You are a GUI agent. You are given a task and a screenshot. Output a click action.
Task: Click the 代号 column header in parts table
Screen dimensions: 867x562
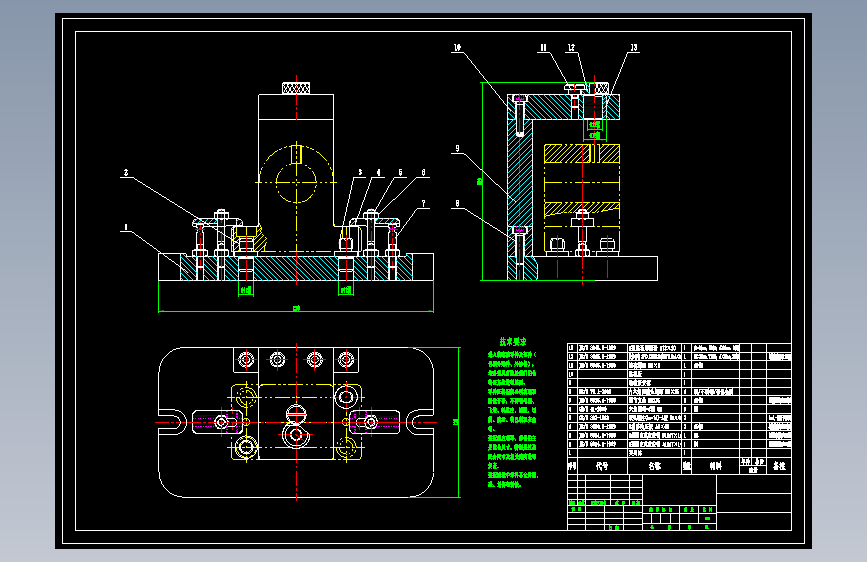click(x=602, y=466)
